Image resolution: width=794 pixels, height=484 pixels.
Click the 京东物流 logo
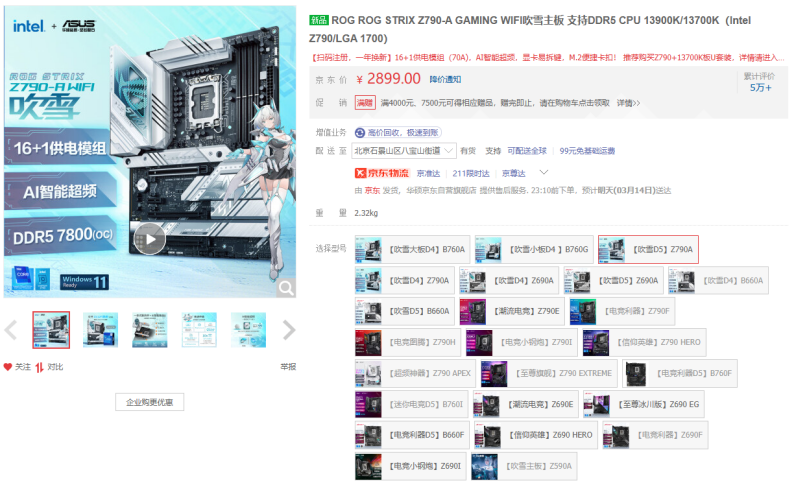(381, 173)
